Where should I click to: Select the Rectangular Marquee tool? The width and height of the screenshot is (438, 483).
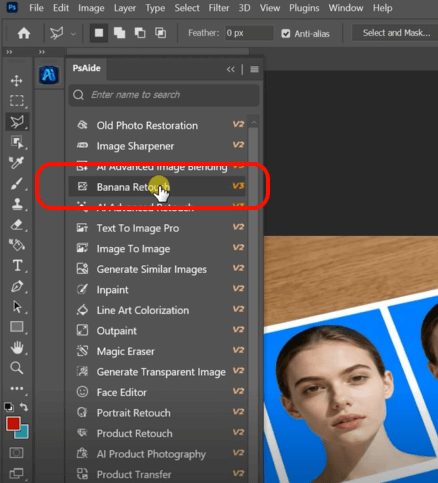click(x=16, y=101)
